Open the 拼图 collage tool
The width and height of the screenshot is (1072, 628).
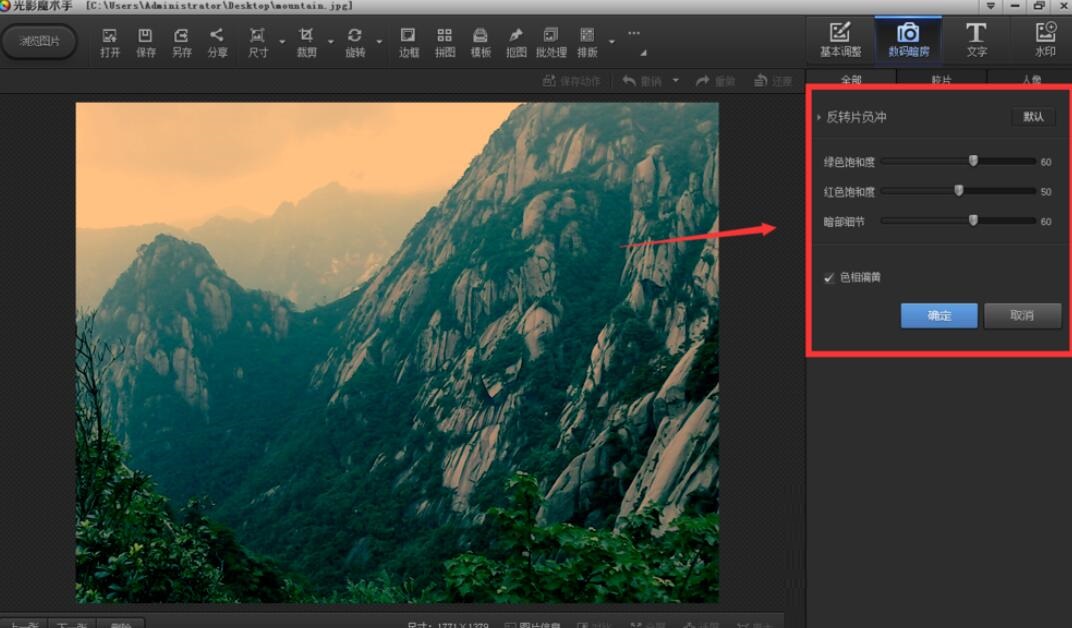click(x=444, y=42)
